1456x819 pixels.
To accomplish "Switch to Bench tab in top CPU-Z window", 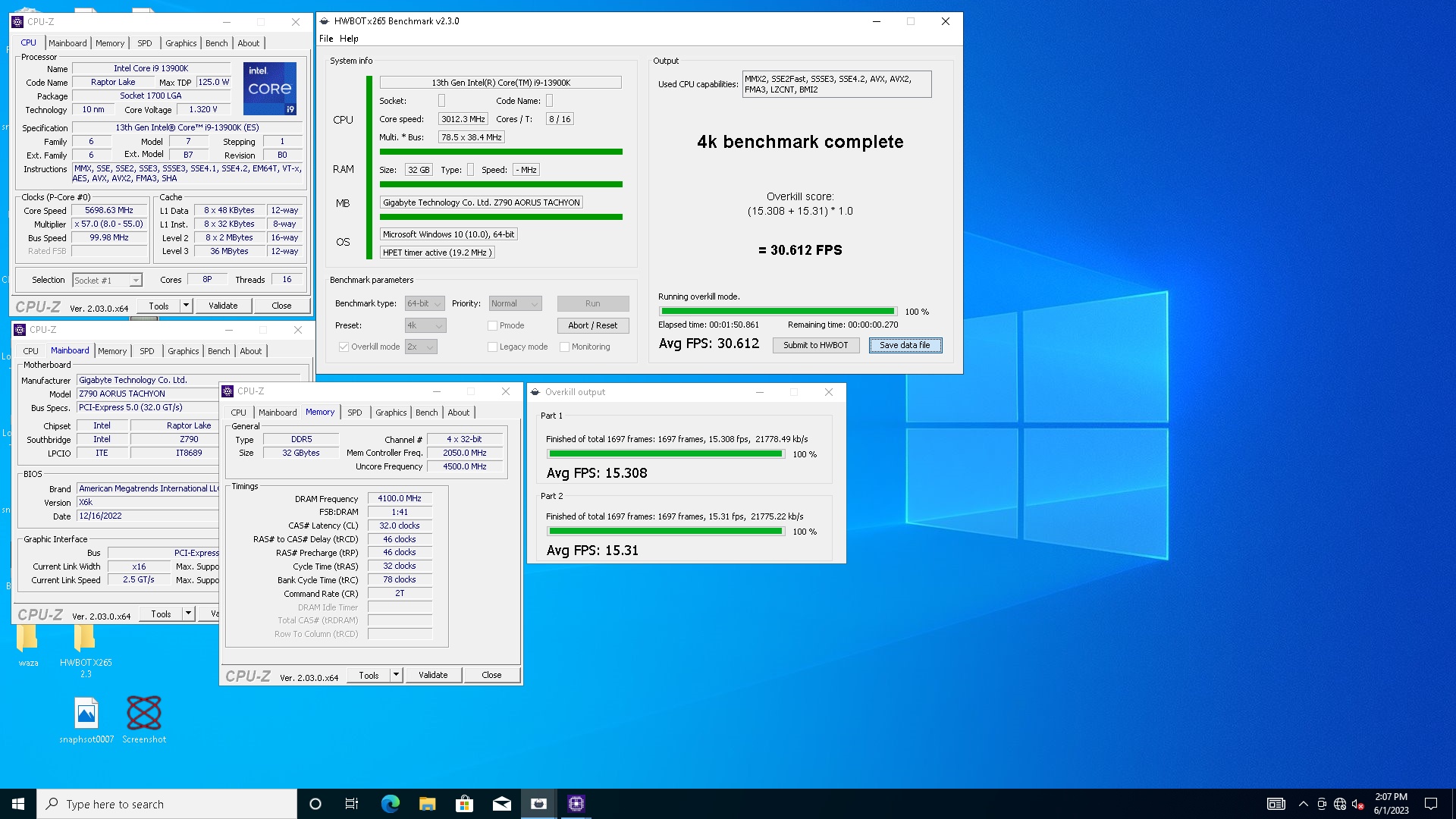I will click(216, 43).
